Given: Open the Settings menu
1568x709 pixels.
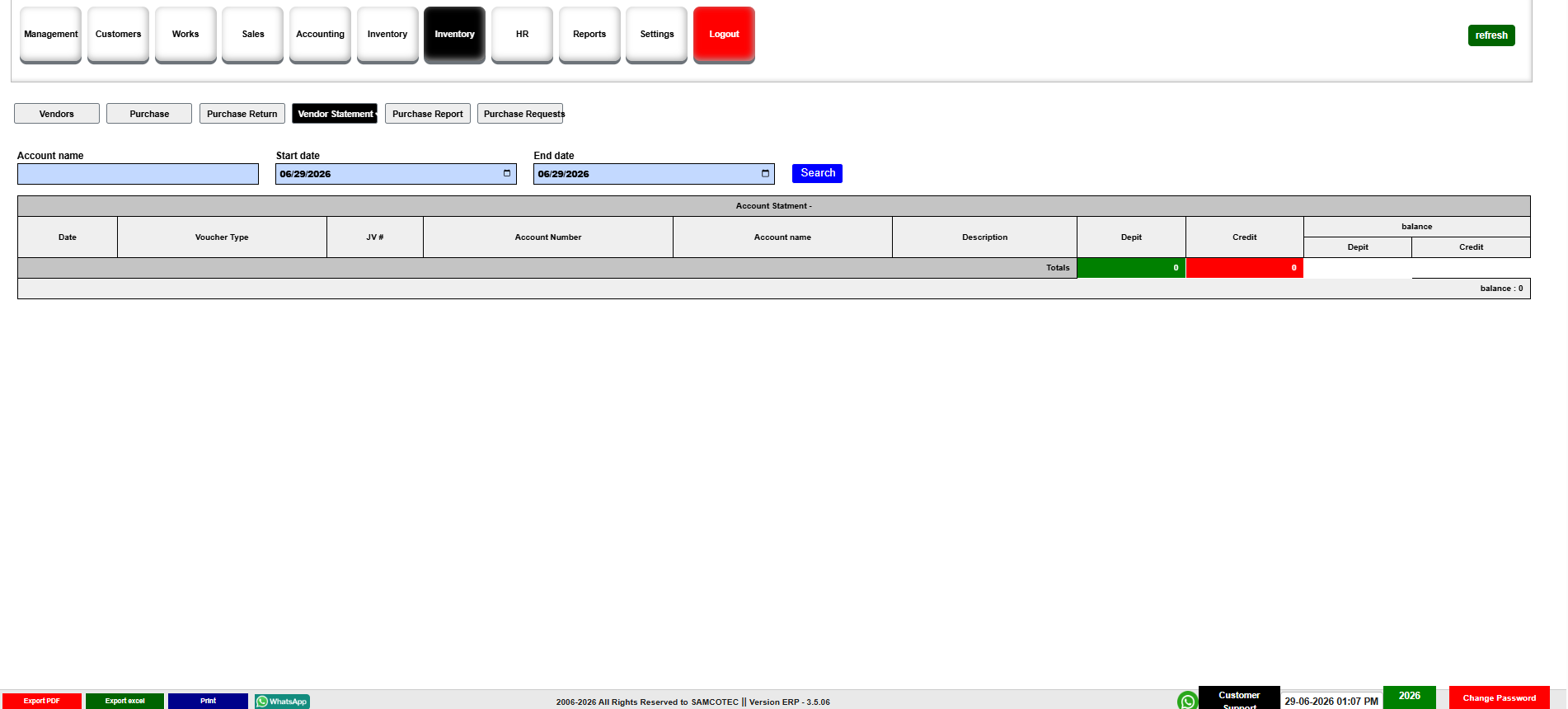Looking at the screenshot, I should (x=657, y=34).
